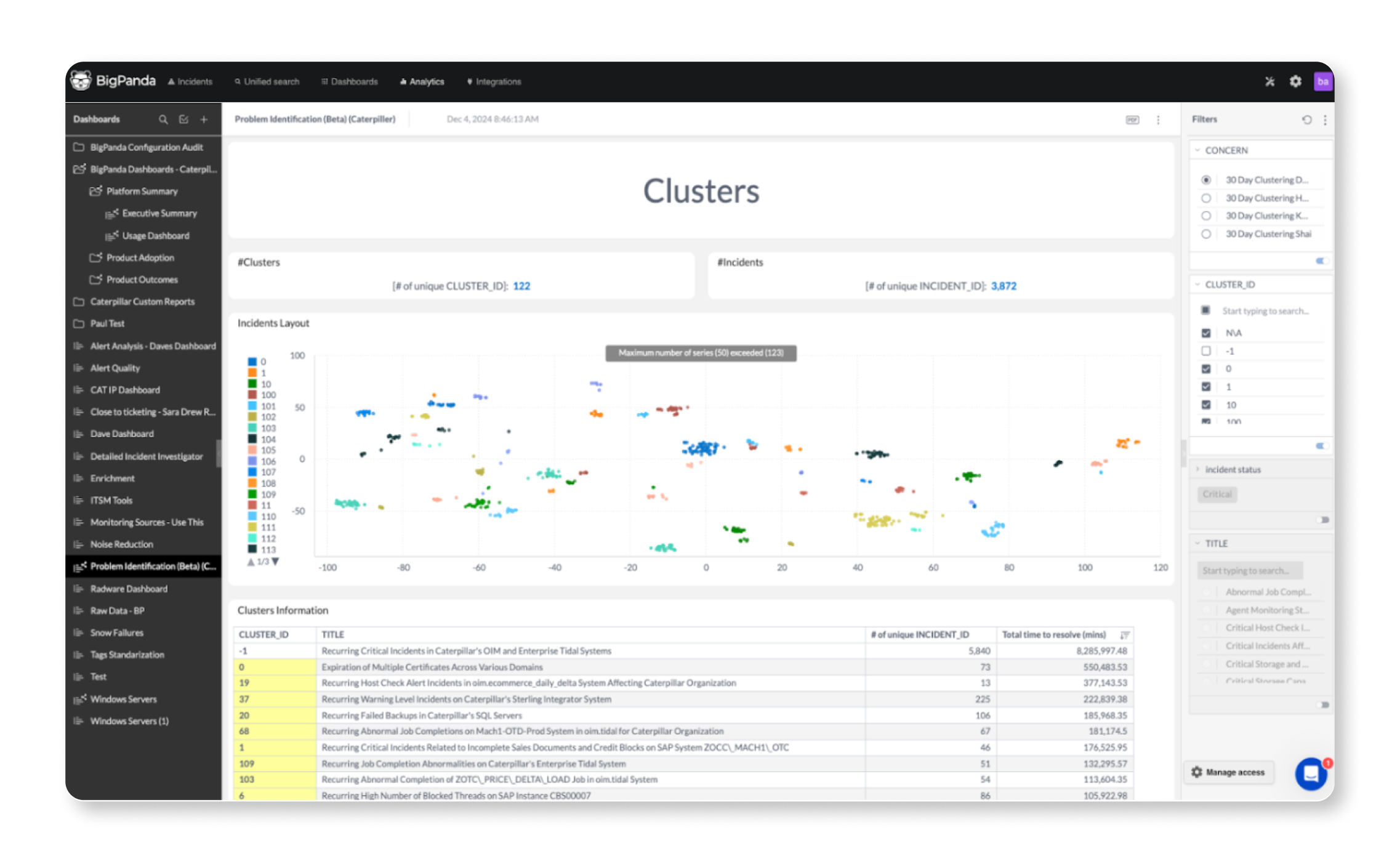Collapse the TITLE filter section
The height and width of the screenshot is (861, 1400).
[1197, 544]
